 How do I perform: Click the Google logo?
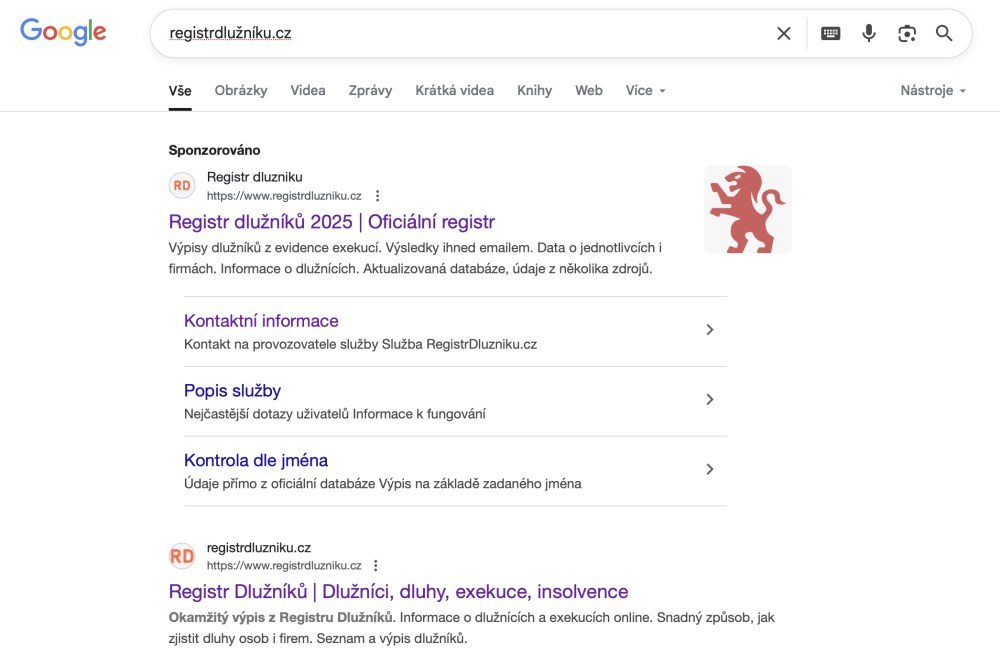pyautogui.click(x=63, y=32)
